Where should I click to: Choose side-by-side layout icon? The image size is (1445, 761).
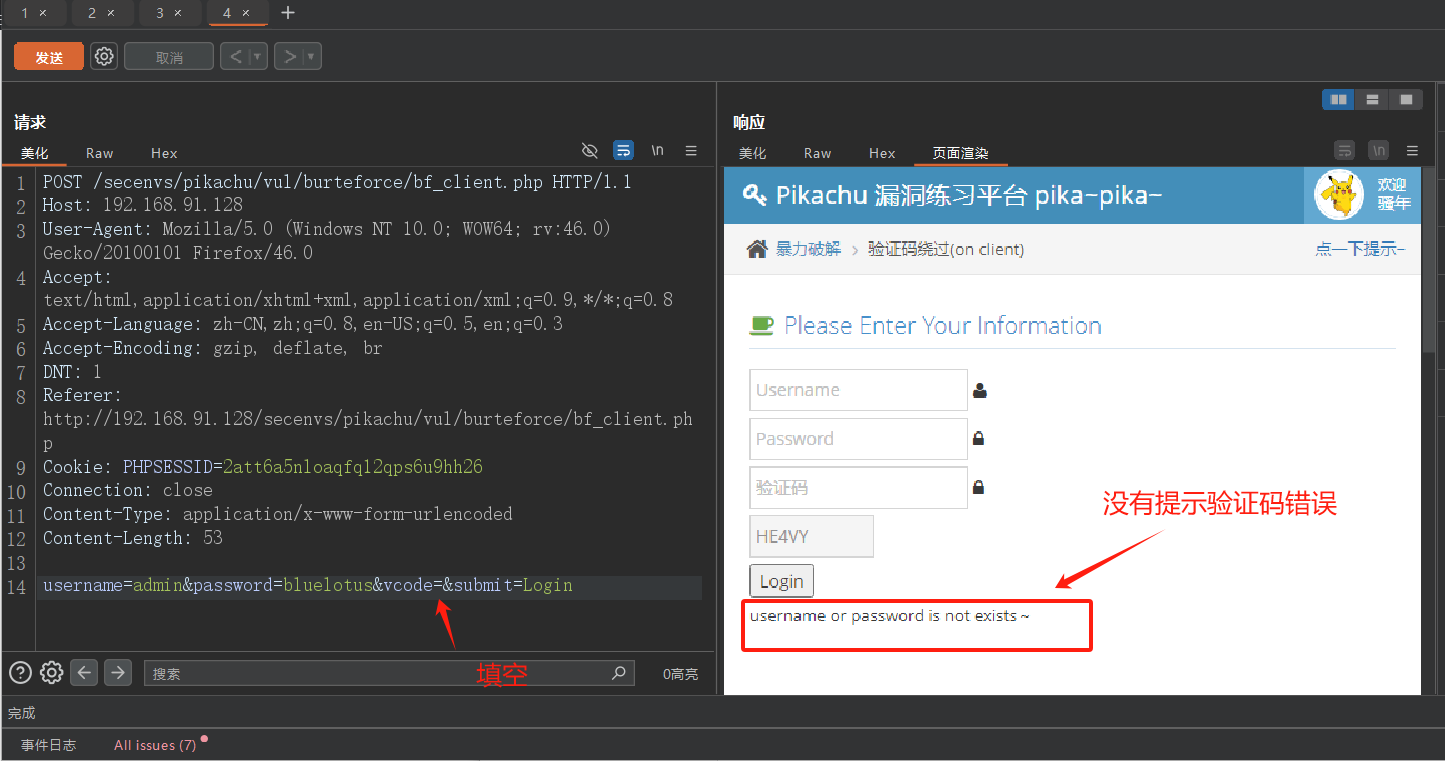coord(1338,99)
